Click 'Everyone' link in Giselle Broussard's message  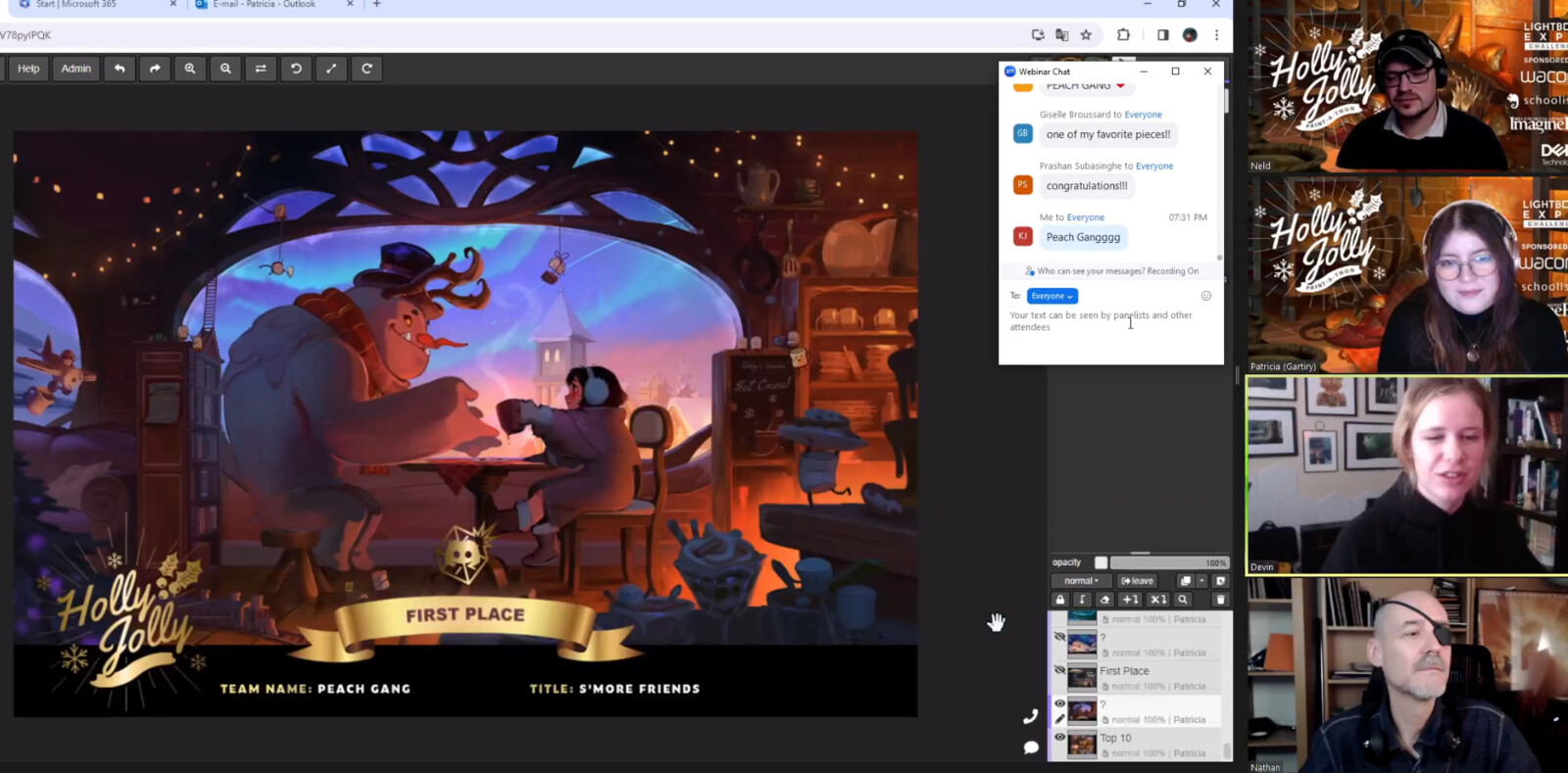point(1144,115)
